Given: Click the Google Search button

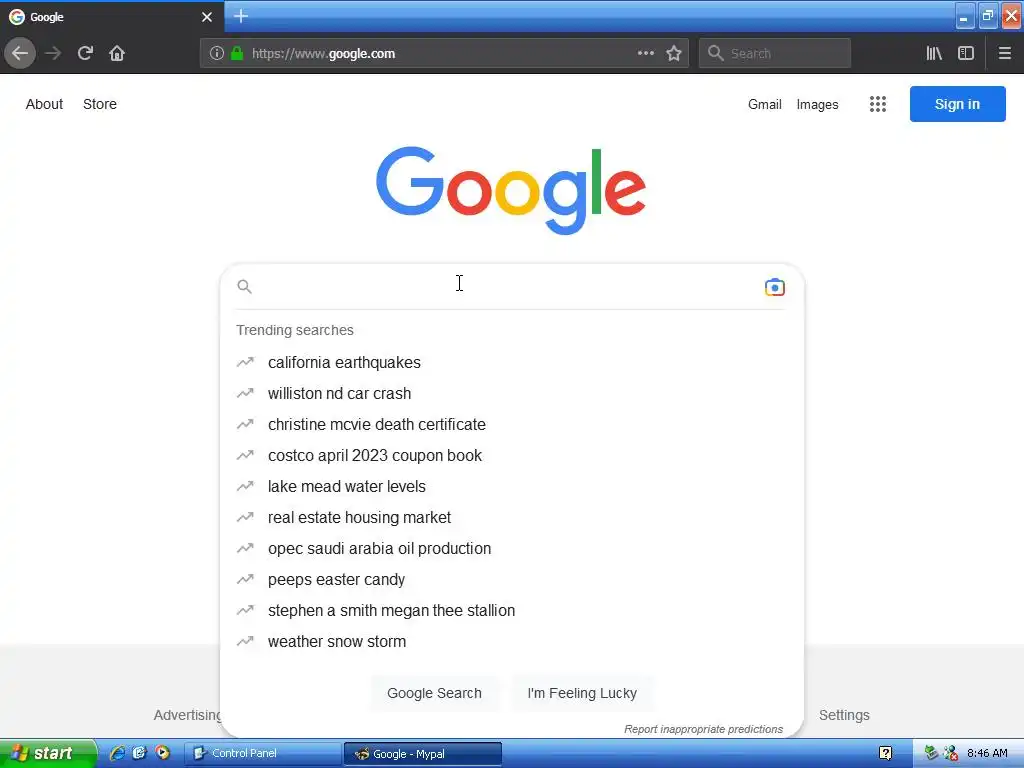Looking at the screenshot, I should tap(434, 693).
